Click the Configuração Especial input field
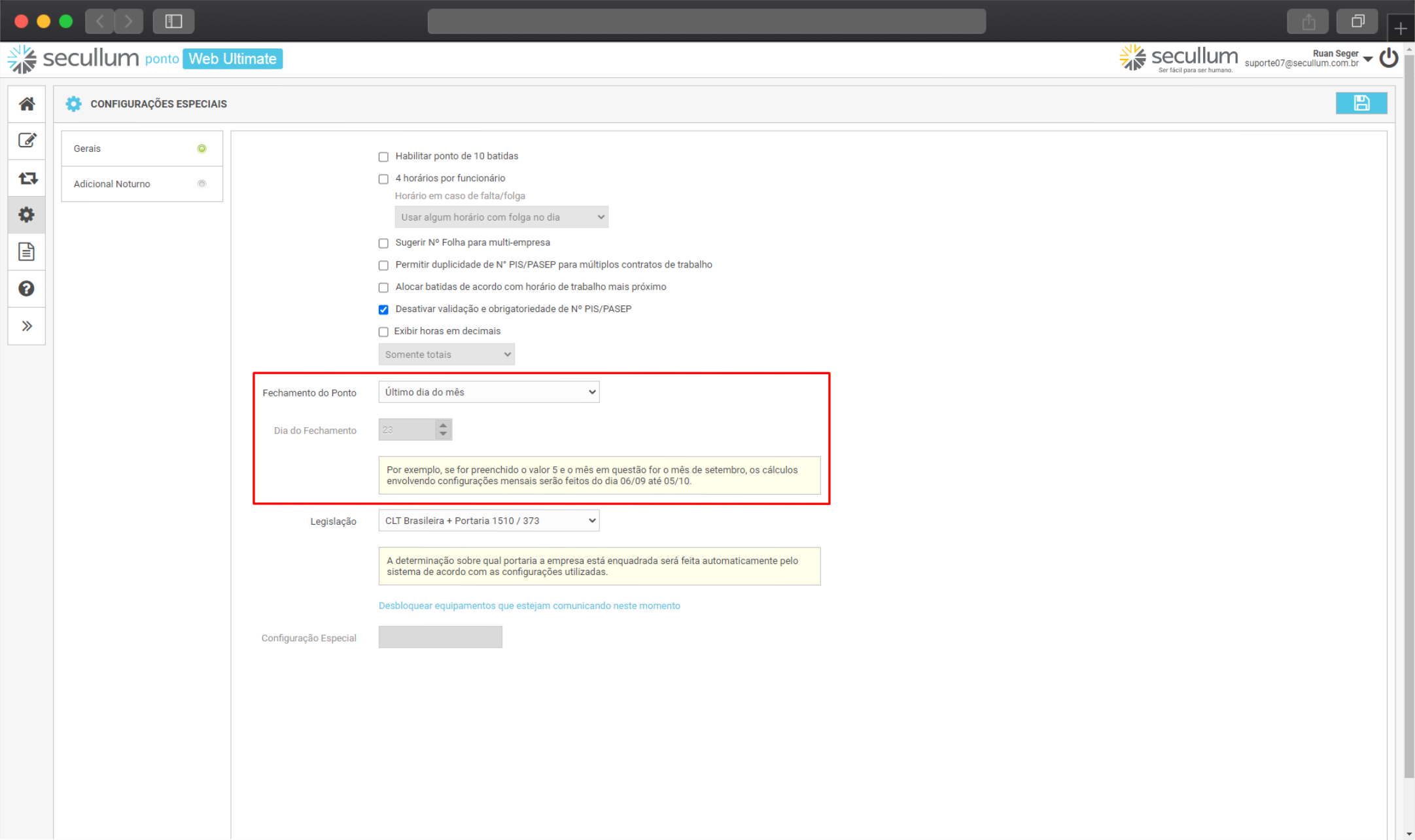This screenshot has width=1415, height=840. click(x=440, y=637)
